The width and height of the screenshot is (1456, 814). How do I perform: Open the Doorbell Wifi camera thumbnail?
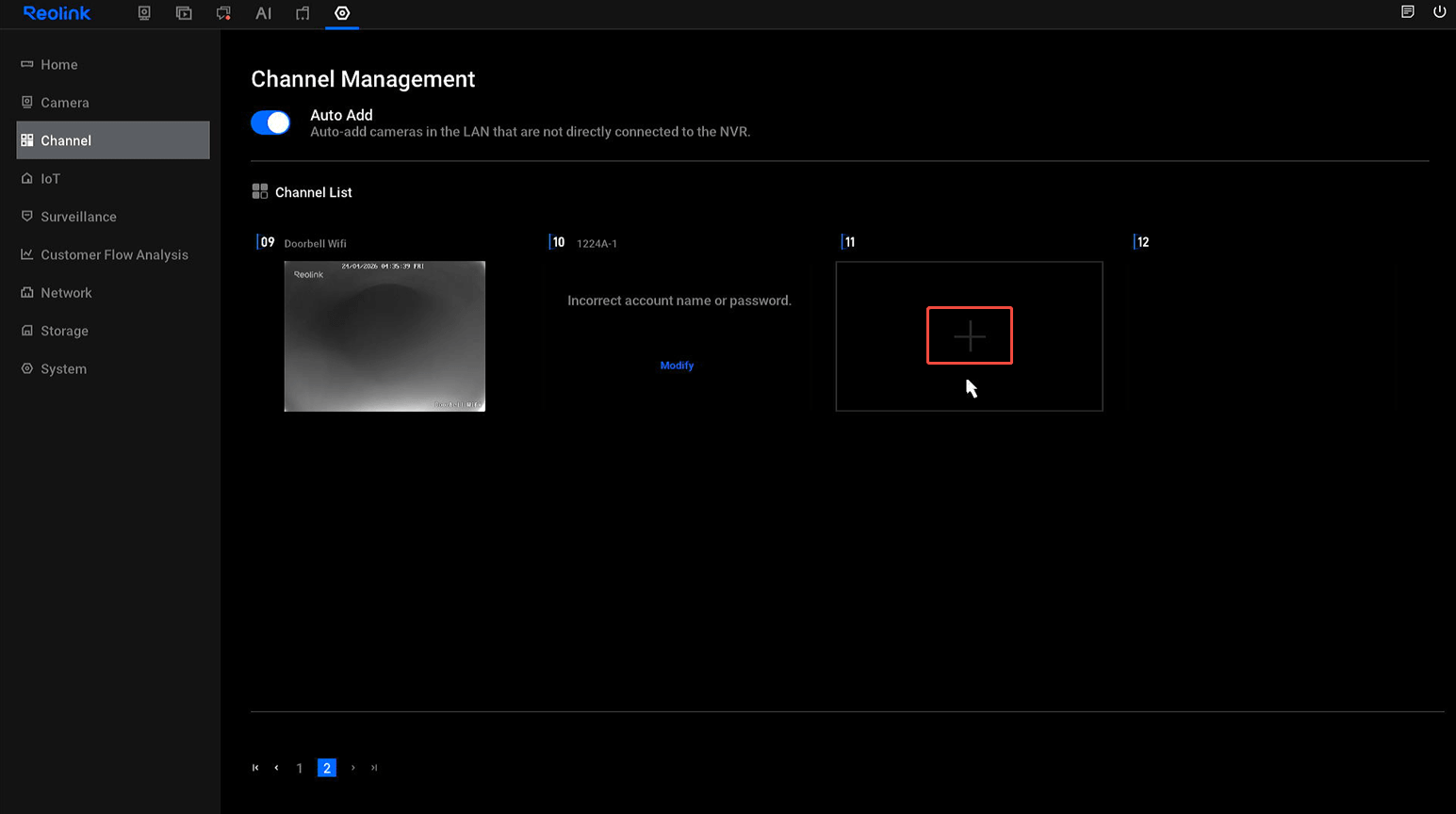coord(384,336)
